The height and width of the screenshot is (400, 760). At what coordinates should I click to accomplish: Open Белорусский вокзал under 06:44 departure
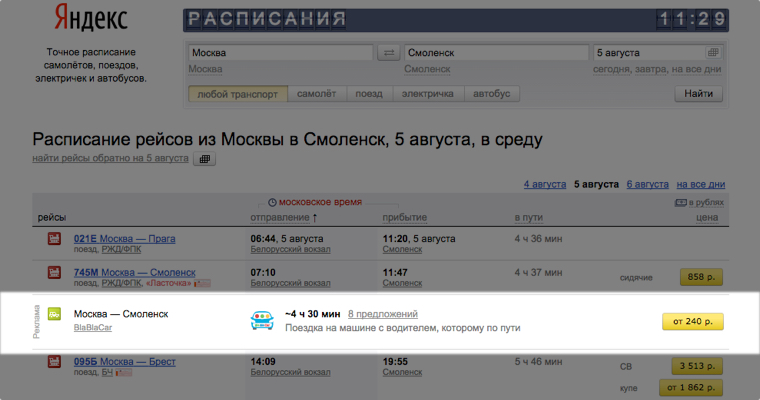pos(290,249)
